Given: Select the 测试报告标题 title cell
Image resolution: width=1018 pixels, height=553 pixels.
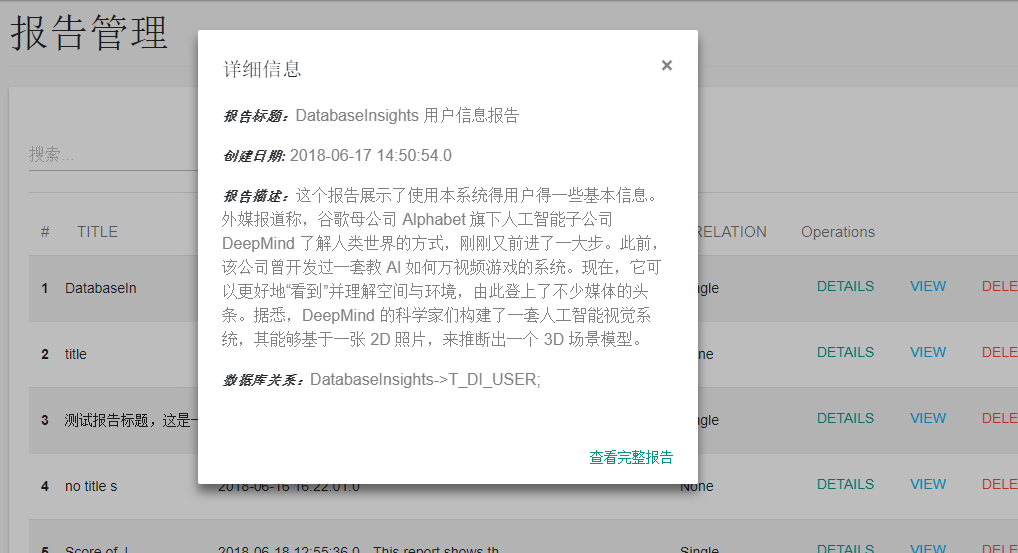Looking at the screenshot, I should pyautogui.click(x=130, y=421).
